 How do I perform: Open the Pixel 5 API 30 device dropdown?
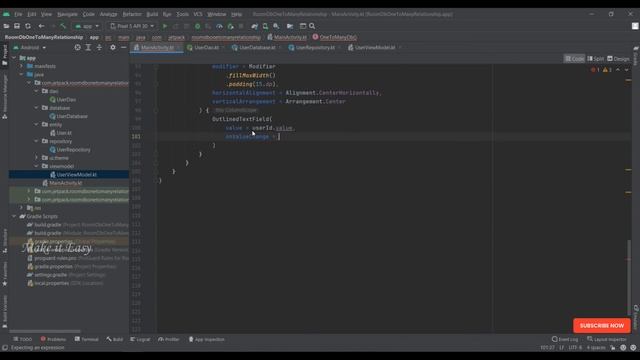(x=132, y=26)
